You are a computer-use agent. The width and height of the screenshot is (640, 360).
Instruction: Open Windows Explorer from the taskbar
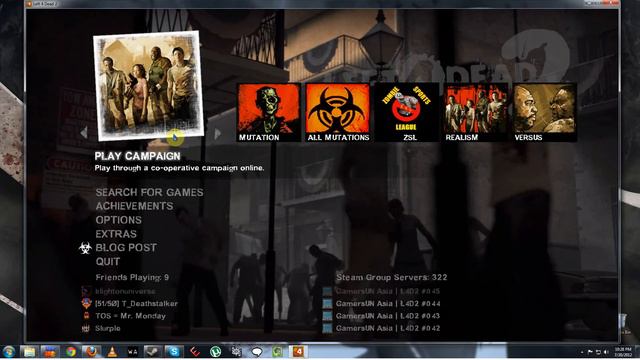click(29, 351)
